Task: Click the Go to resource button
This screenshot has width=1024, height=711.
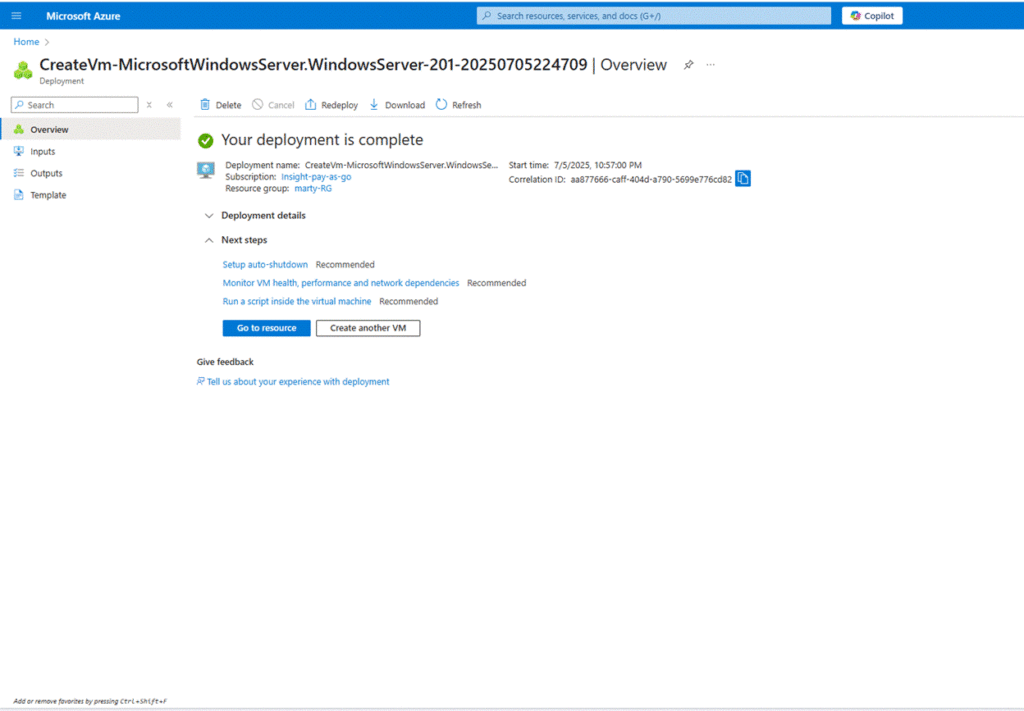Action: pyautogui.click(x=266, y=328)
